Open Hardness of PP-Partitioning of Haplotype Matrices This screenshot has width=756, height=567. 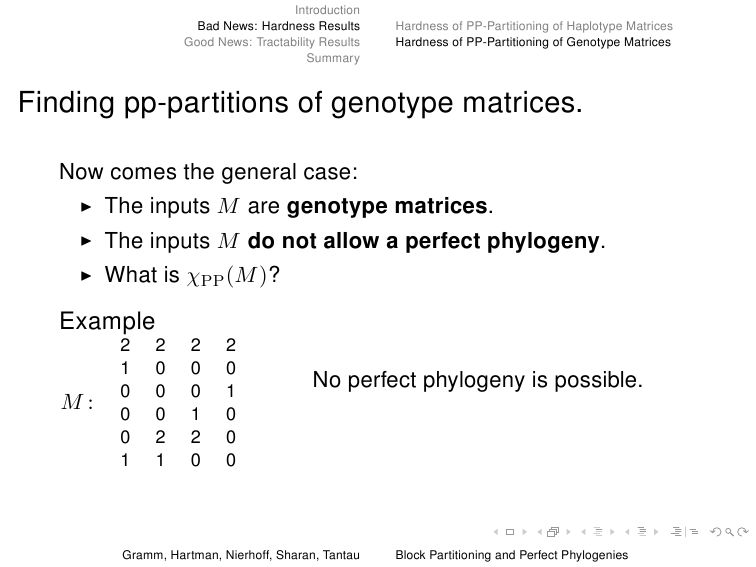(x=534, y=26)
